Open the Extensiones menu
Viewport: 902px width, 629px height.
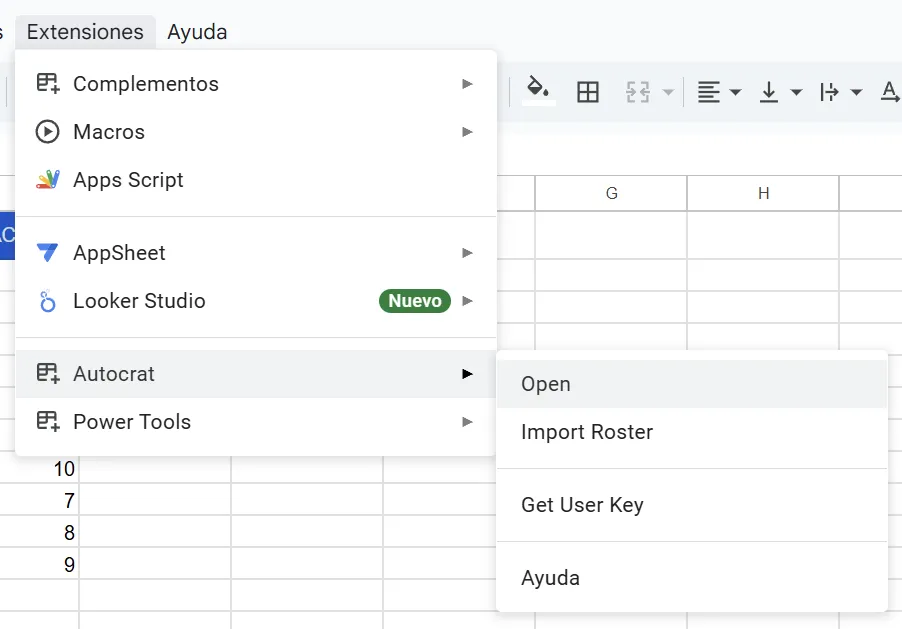point(85,32)
